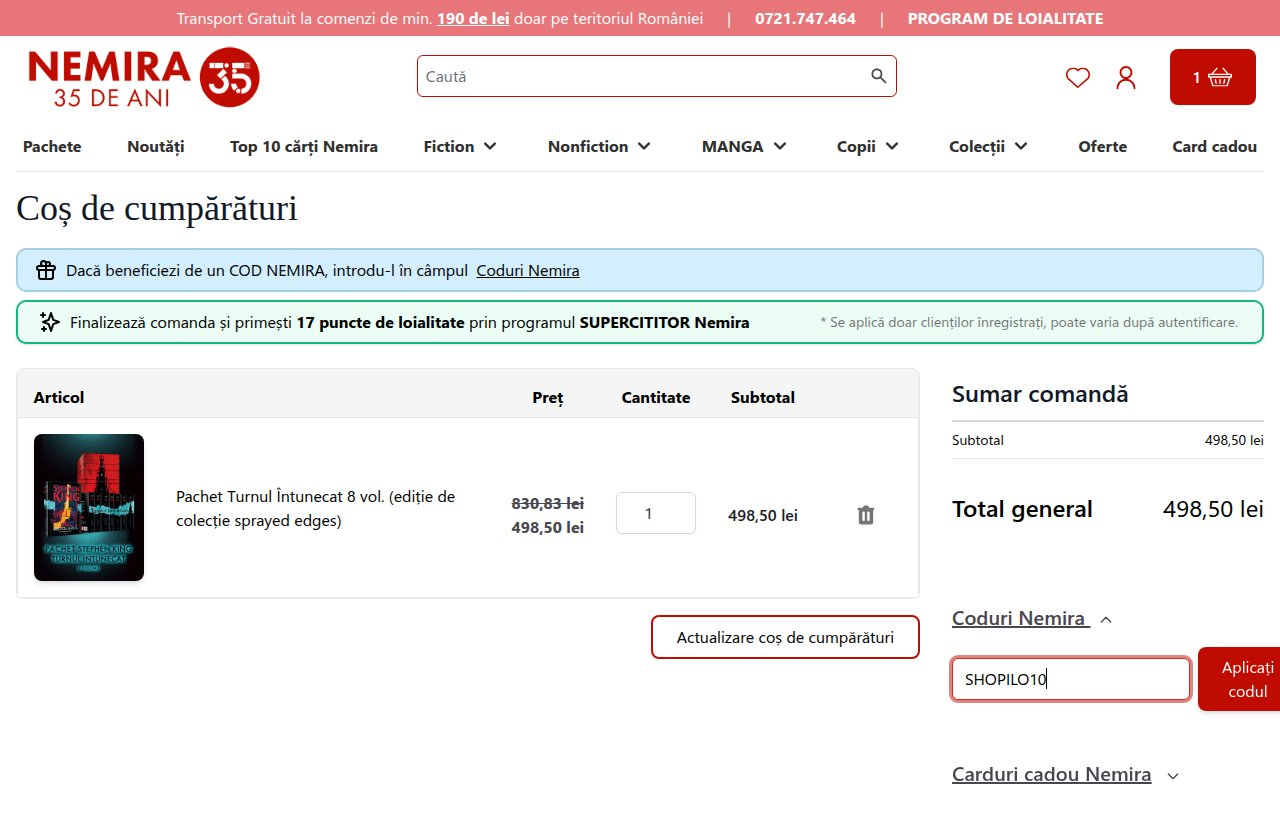The height and width of the screenshot is (832, 1280).
Task: Open the Pachet Turnul Întunecat product title
Action: point(316,508)
